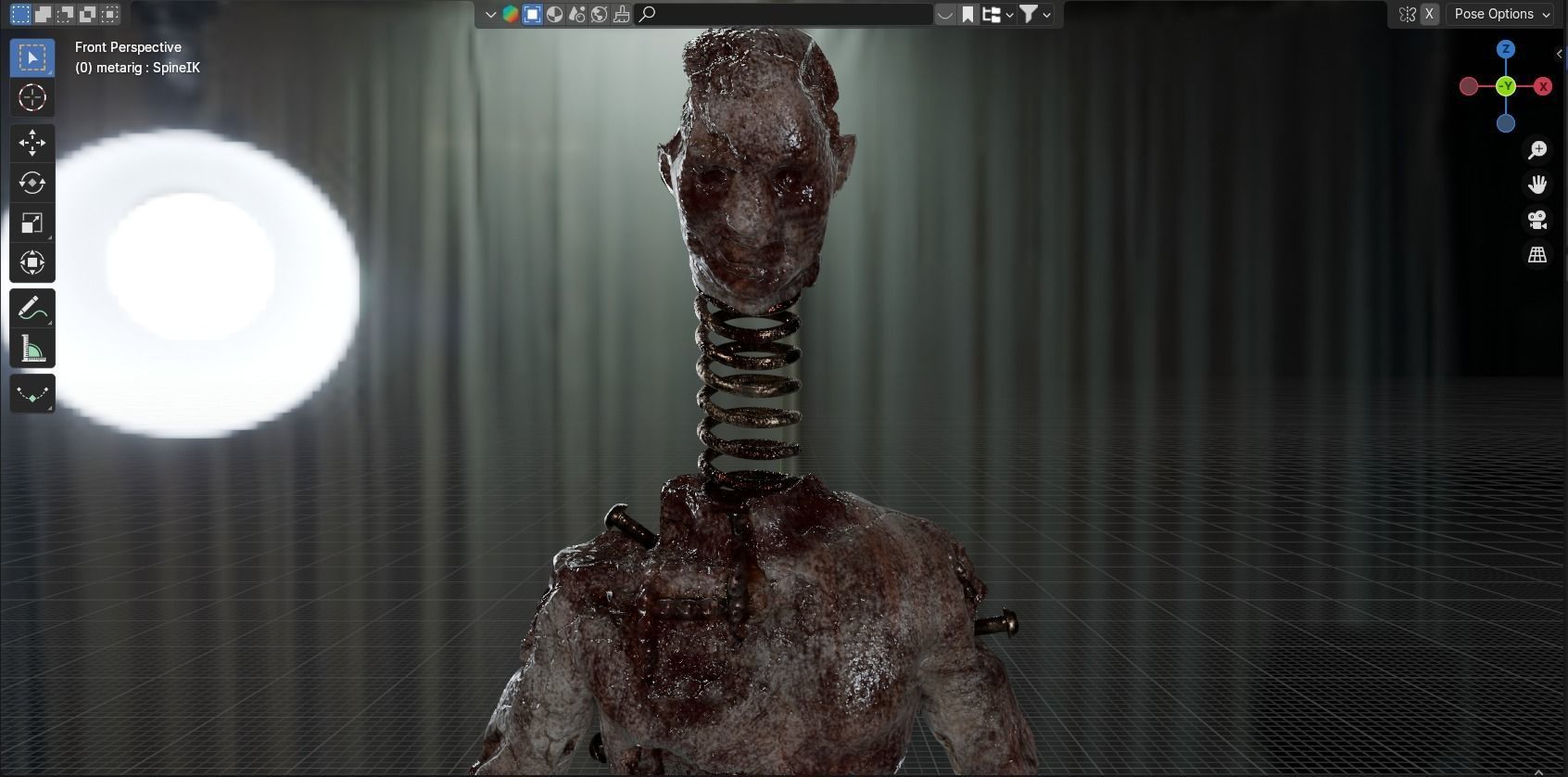Click the water droplets icon
Viewport: 1568px width, 777px height.
[576, 14]
